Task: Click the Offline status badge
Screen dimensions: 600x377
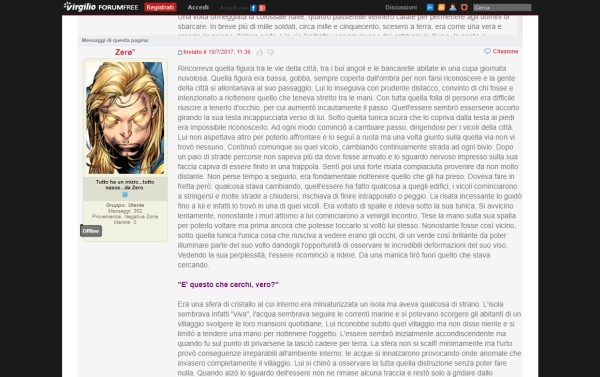Action: pos(91,231)
